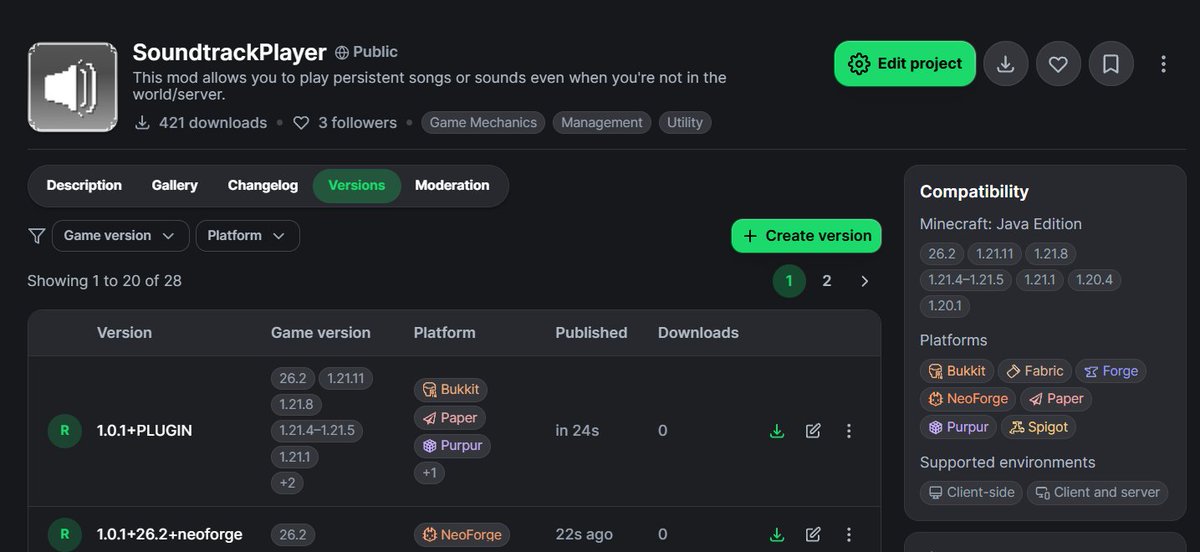The width and height of the screenshot is (1200, 552).
Task: Expand the Game version filter dropdown
Action: coord(120,236)
